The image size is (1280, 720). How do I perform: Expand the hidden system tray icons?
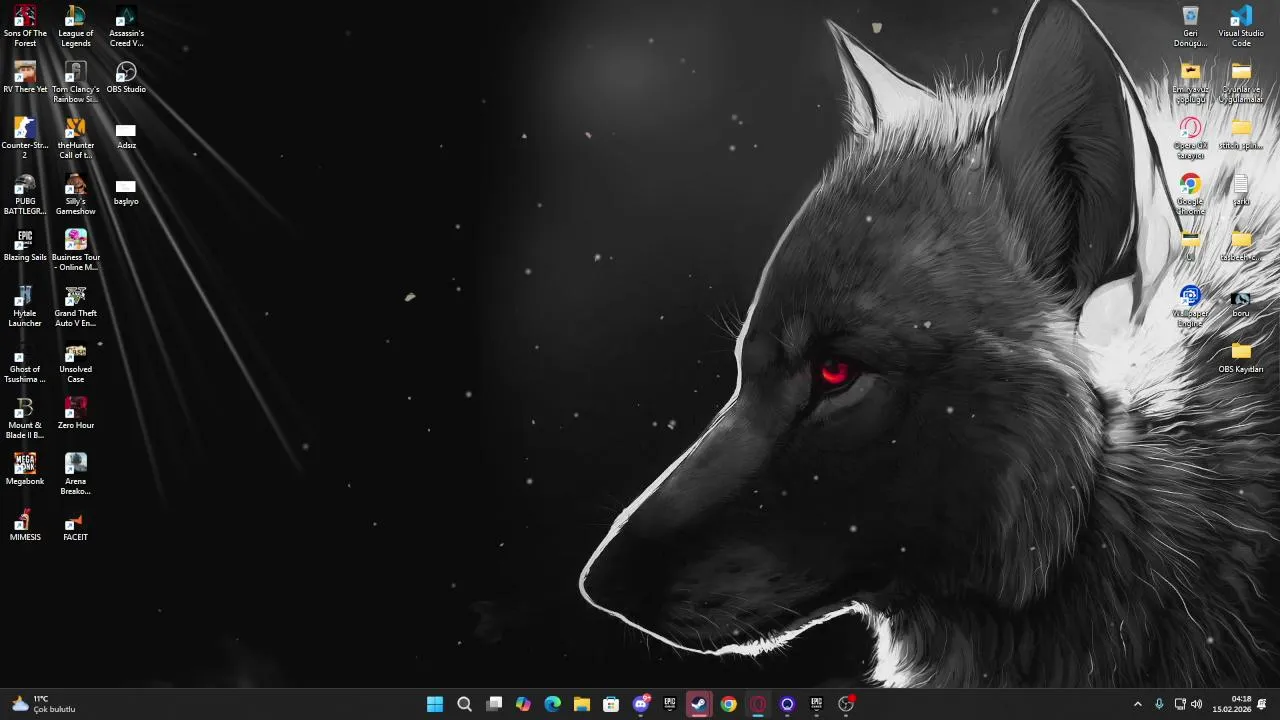coord(1137,704)
